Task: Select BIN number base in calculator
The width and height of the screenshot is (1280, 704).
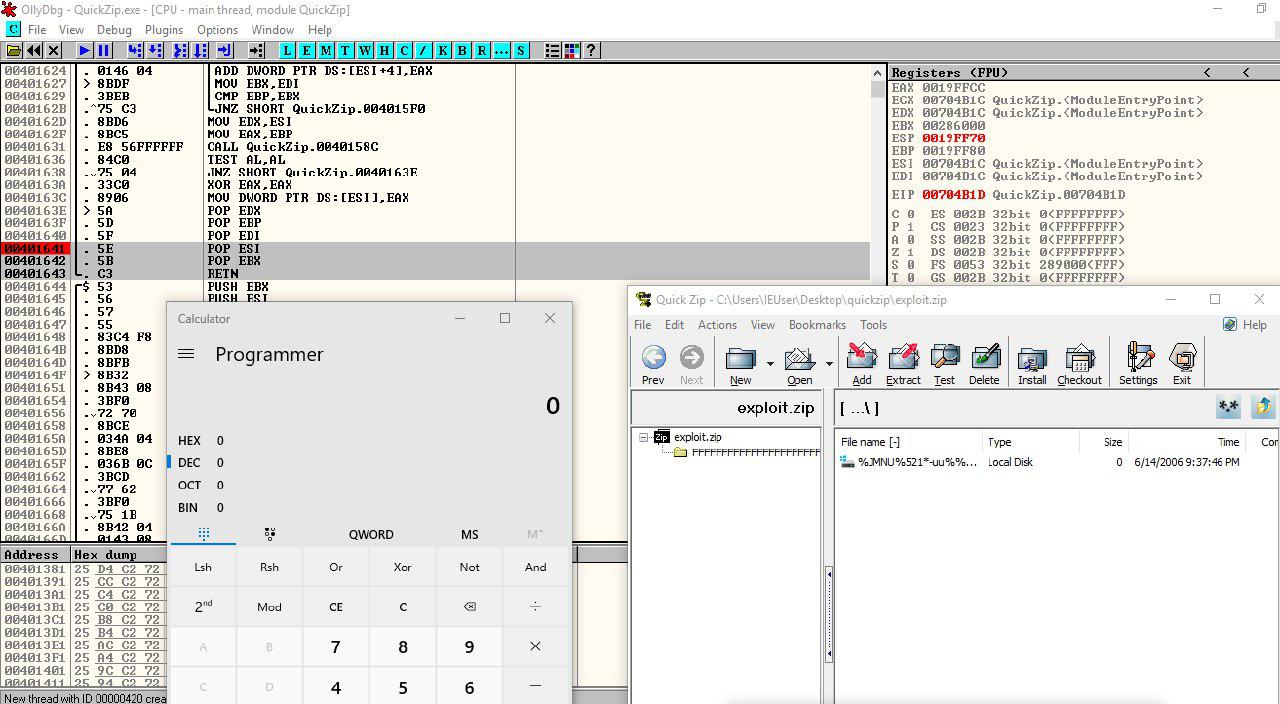Action: (x=188, y=508)
